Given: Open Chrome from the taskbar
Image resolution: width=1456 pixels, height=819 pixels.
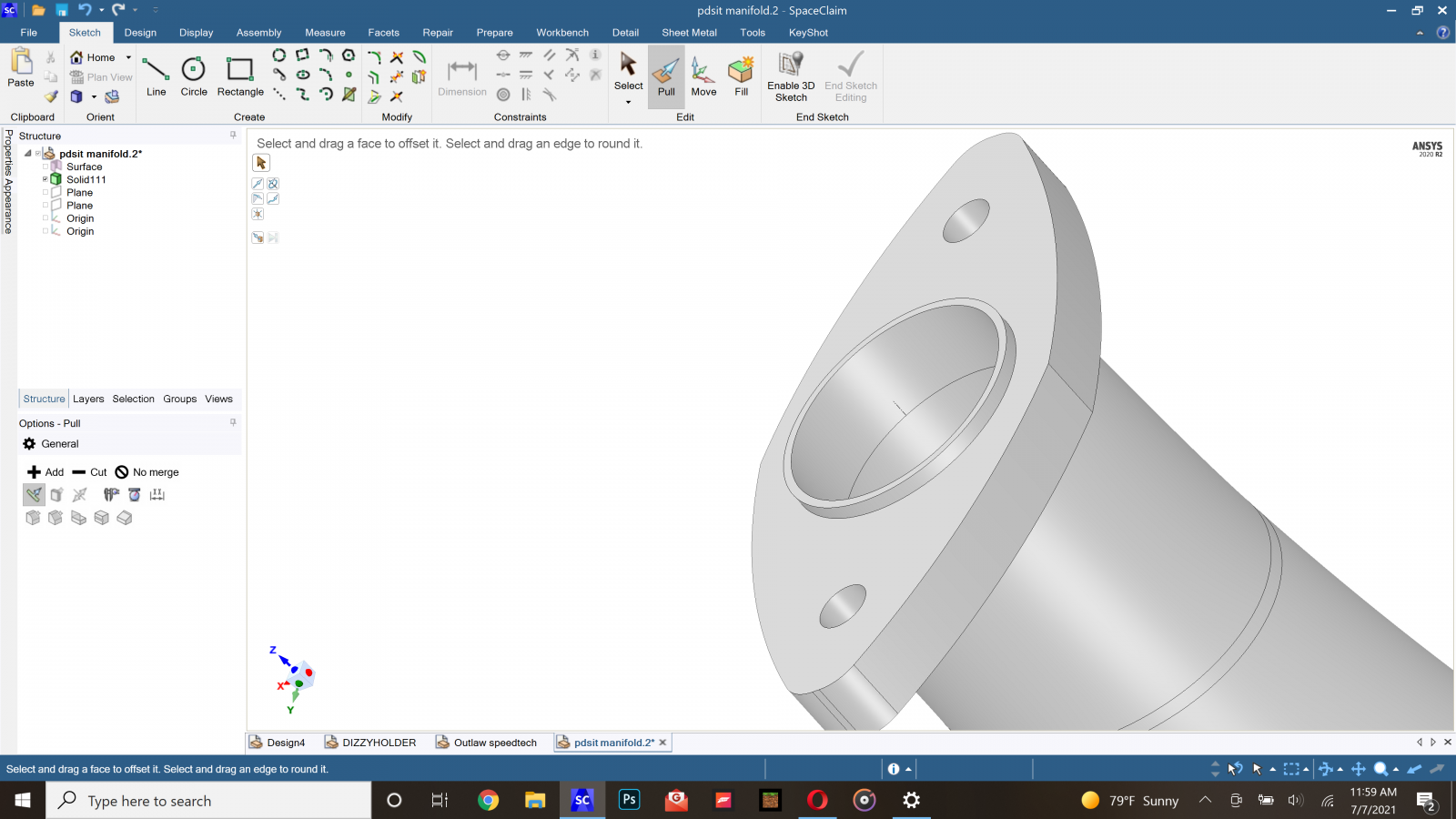Looking at the screenshot, I should [x=489, y=800].
